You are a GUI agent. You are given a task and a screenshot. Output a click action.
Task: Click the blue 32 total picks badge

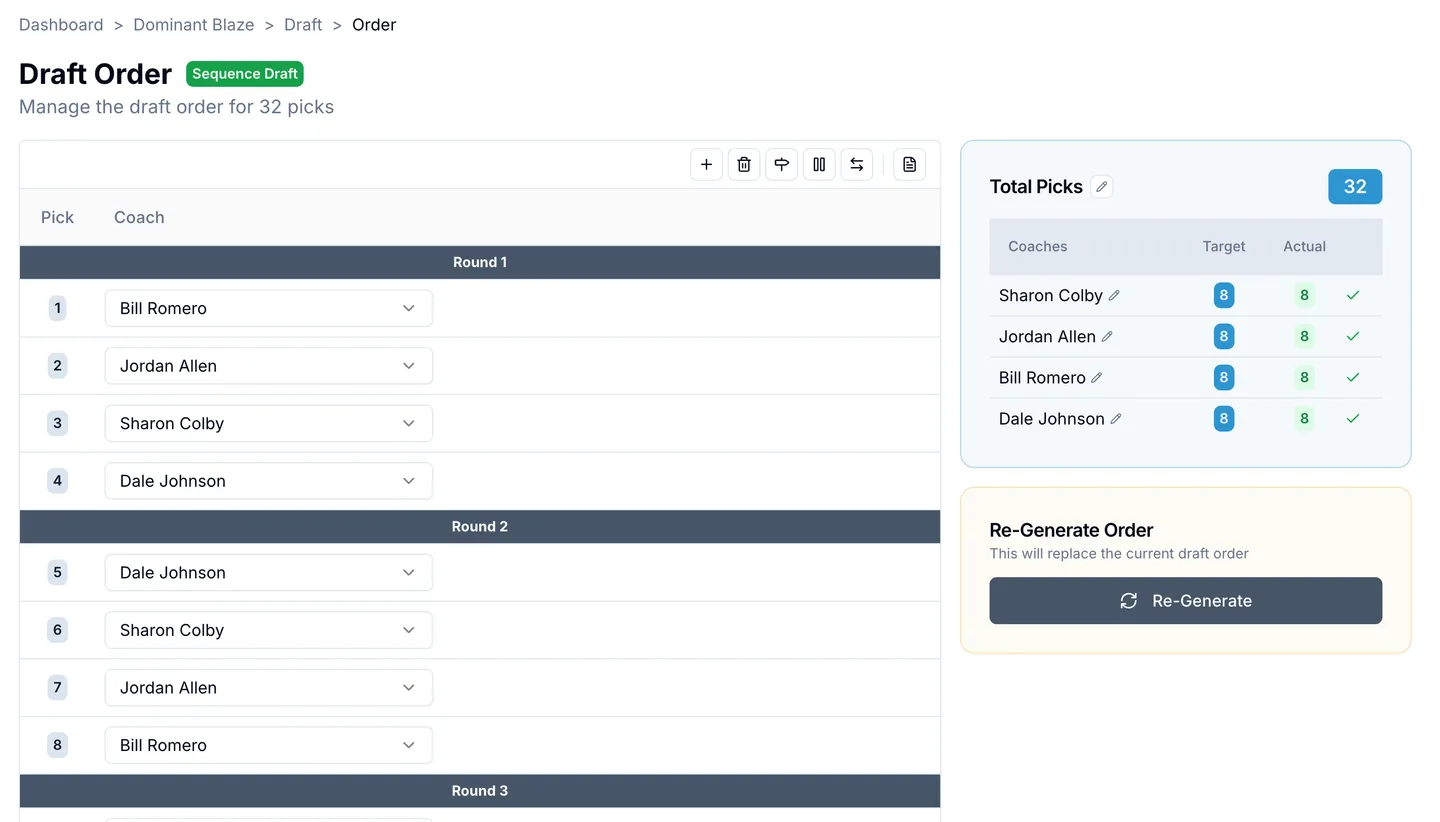click(1355, 187)
